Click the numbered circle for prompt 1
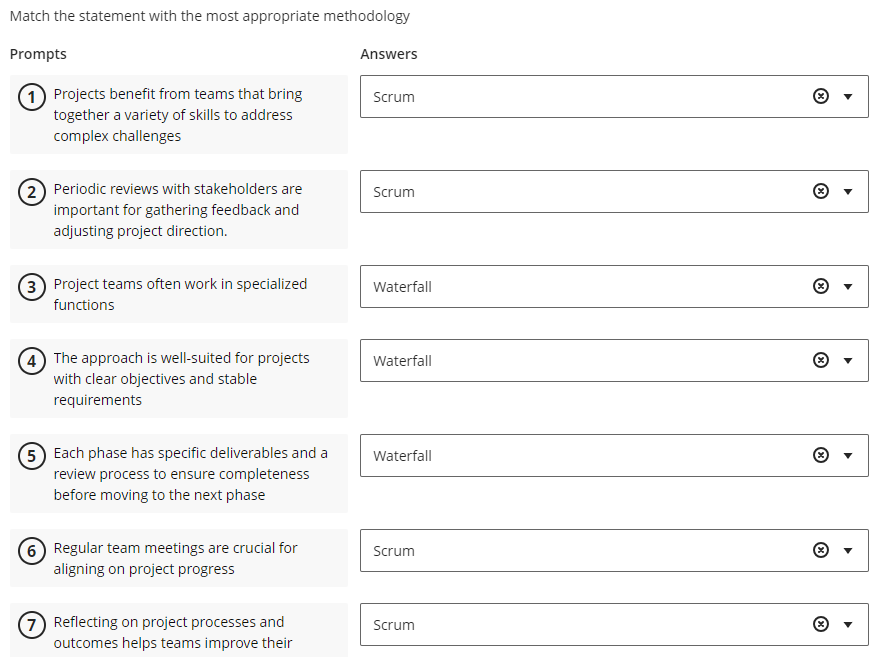Viewport: 885px width, 657px height. [x=31, y=97]
